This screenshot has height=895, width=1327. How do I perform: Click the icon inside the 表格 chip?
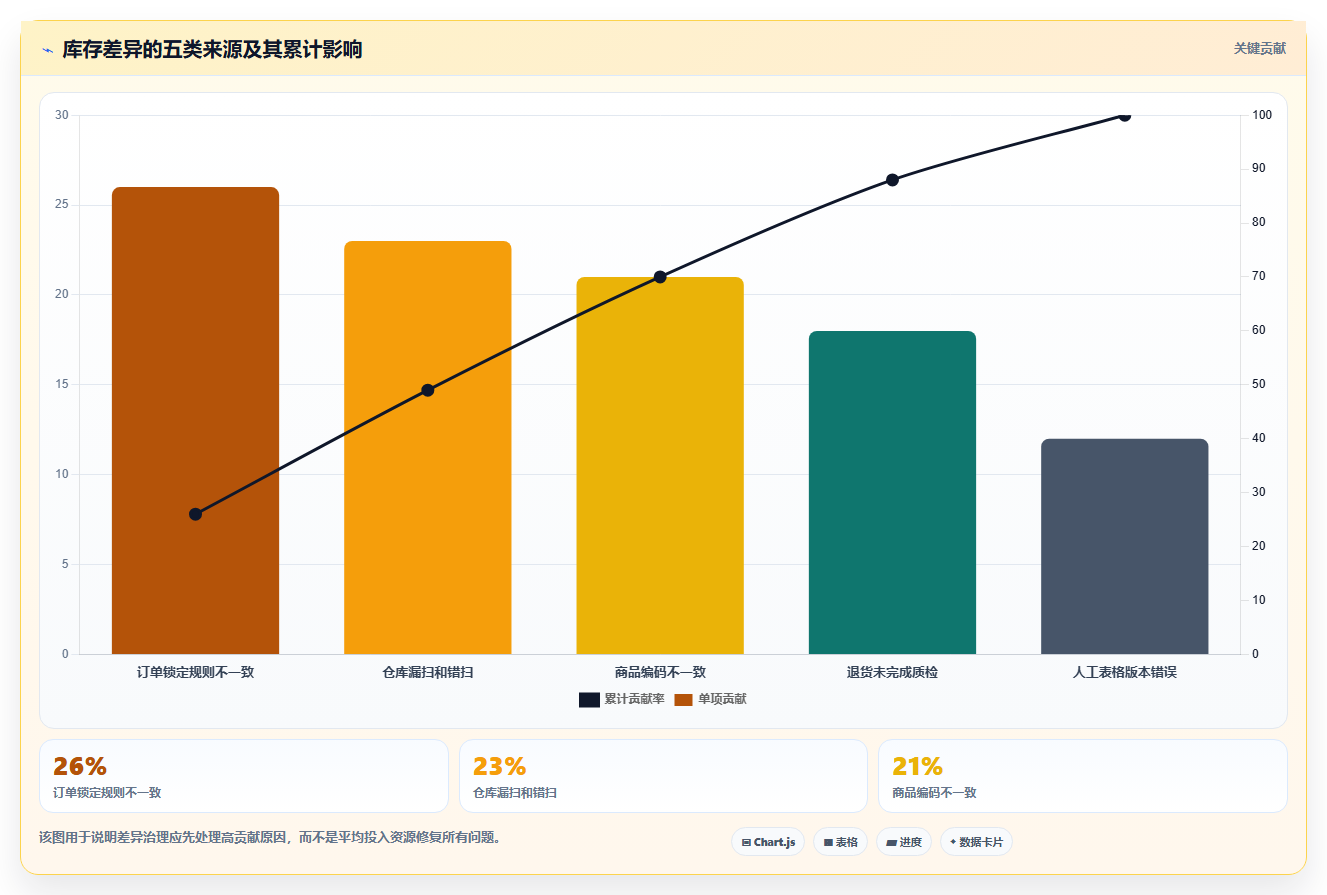(828, 842)
